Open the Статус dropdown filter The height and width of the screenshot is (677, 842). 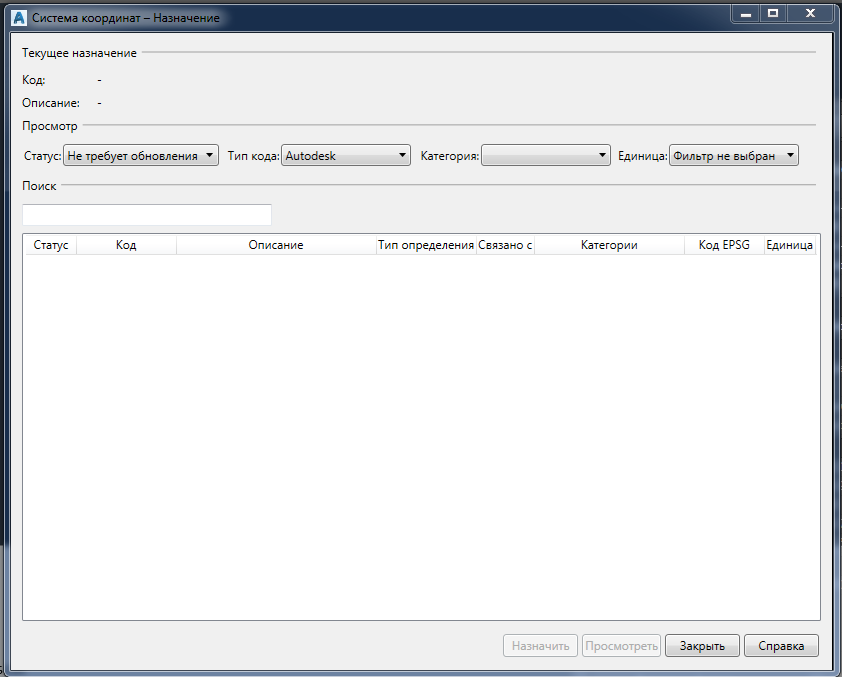(141, 156)
